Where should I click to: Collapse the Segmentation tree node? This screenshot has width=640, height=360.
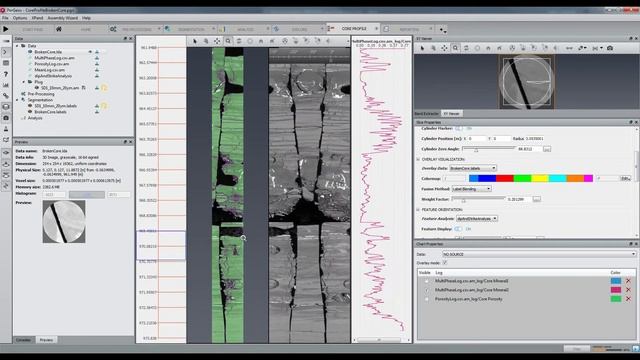click(17, 100)
